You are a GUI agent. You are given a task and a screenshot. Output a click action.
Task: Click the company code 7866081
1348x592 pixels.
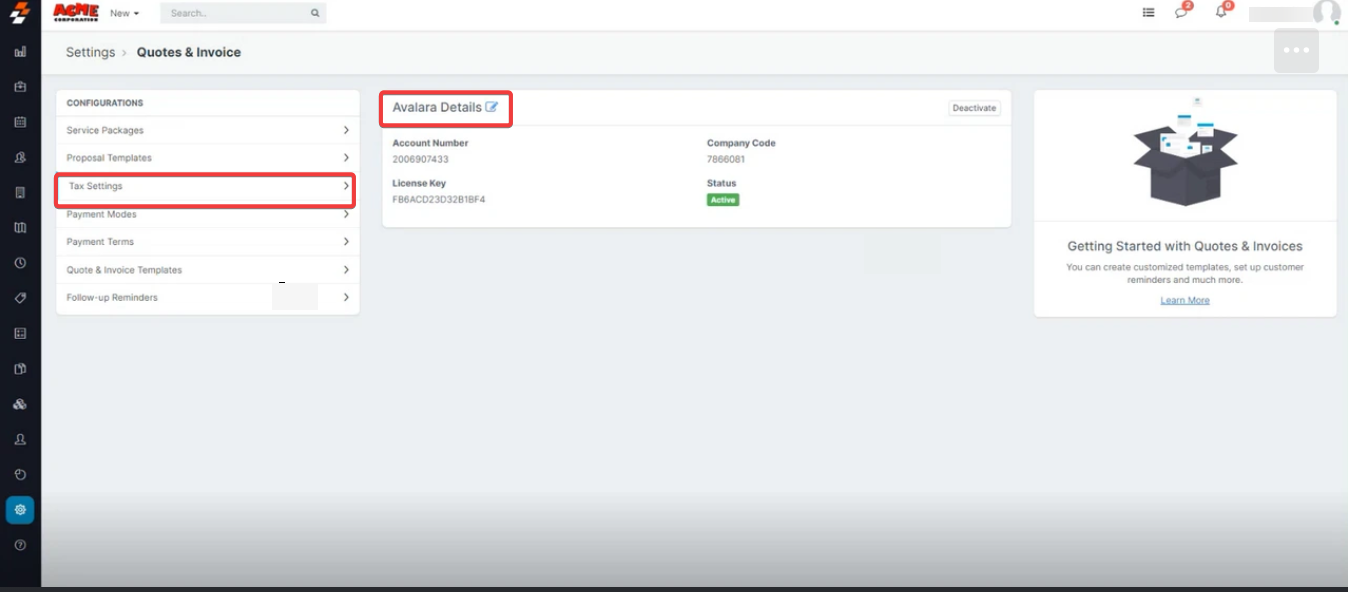[726, 160]
